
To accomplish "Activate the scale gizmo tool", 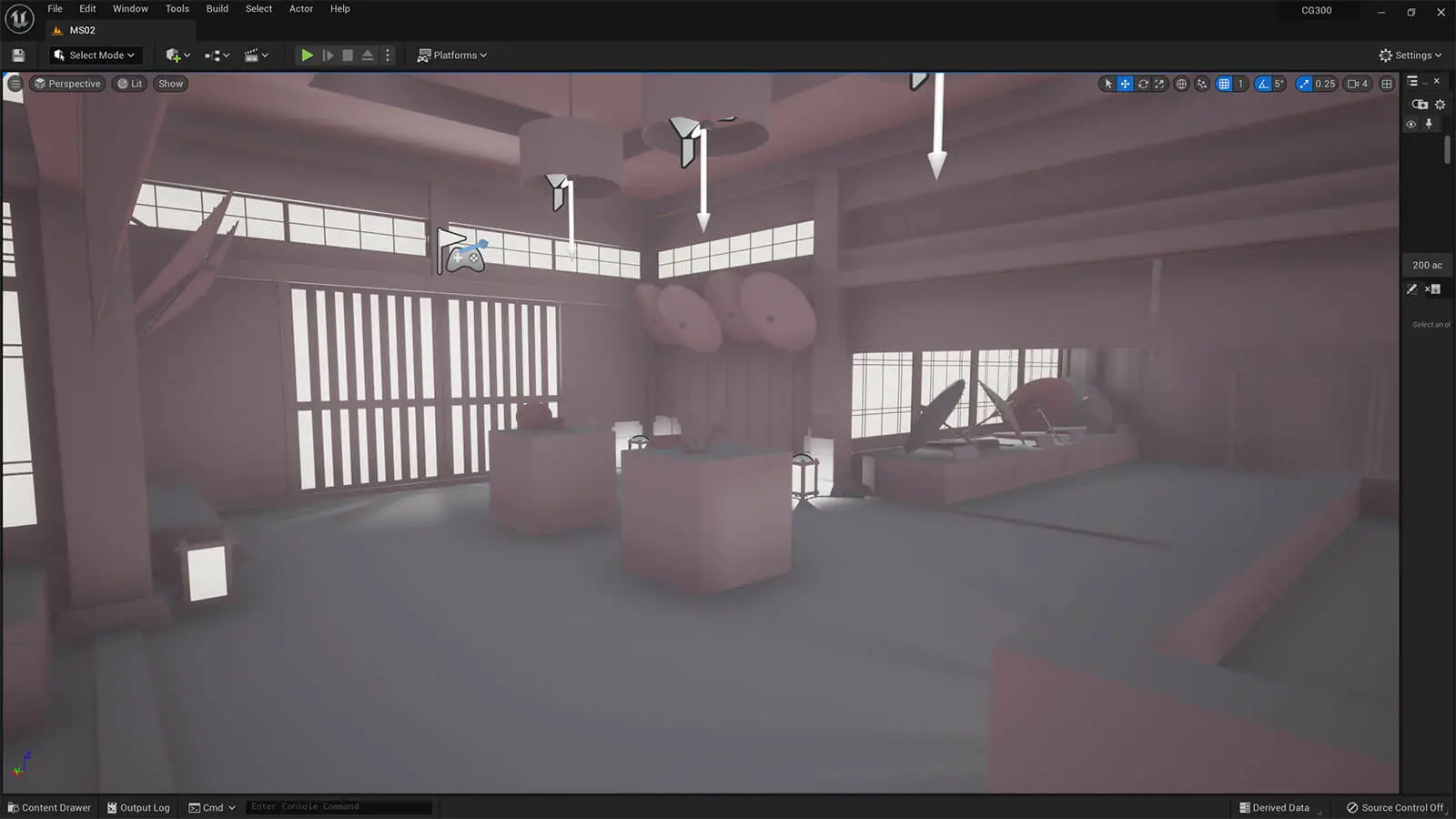I will pyautogui.click(x=1159, y=84).
